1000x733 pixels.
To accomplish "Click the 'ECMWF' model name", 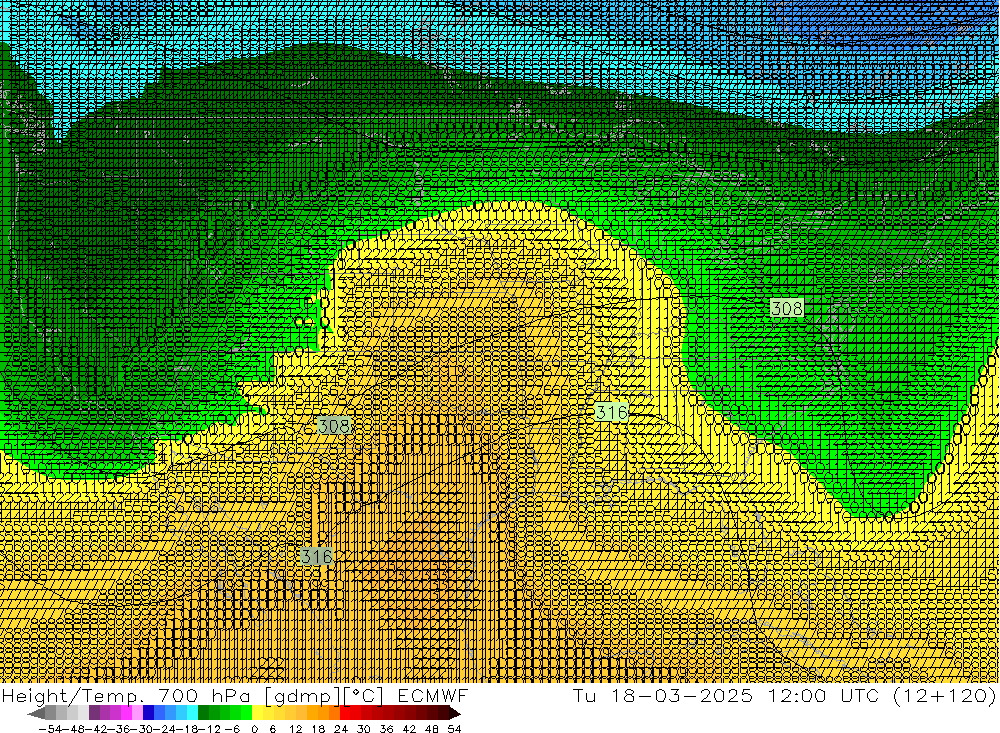I will click(x=433, y=696).
